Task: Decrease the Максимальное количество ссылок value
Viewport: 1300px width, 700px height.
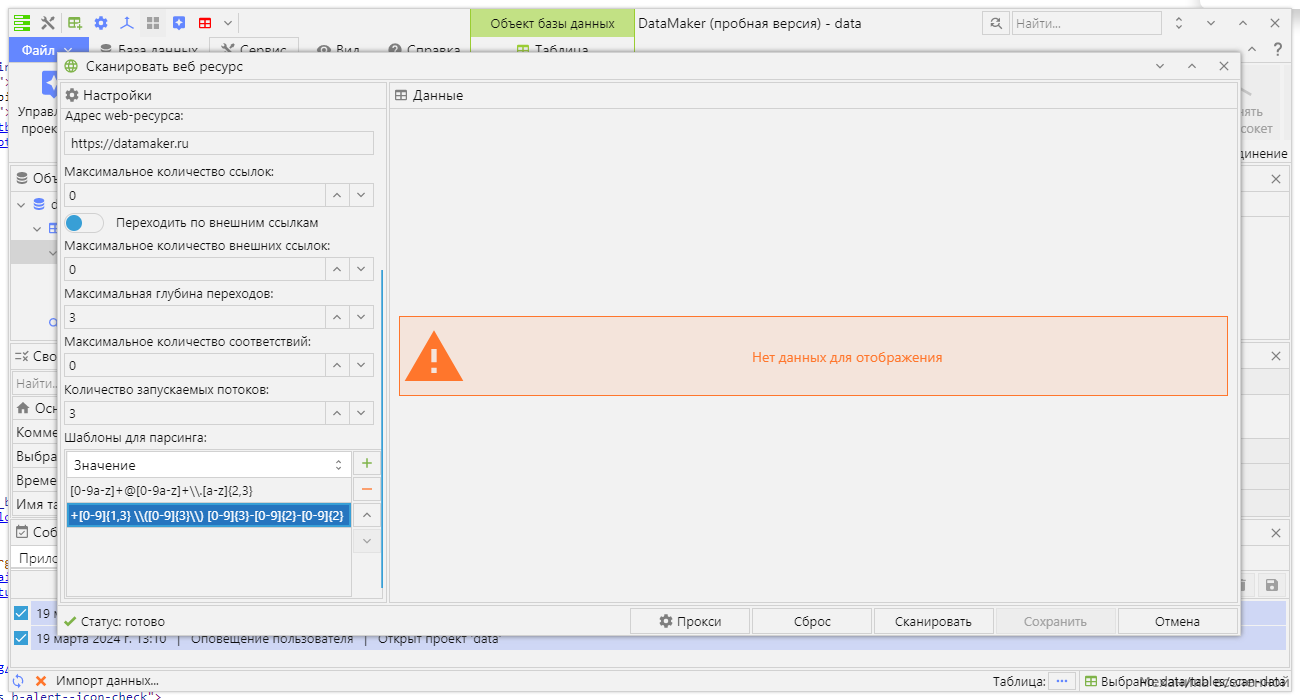Action: [362, 195]
